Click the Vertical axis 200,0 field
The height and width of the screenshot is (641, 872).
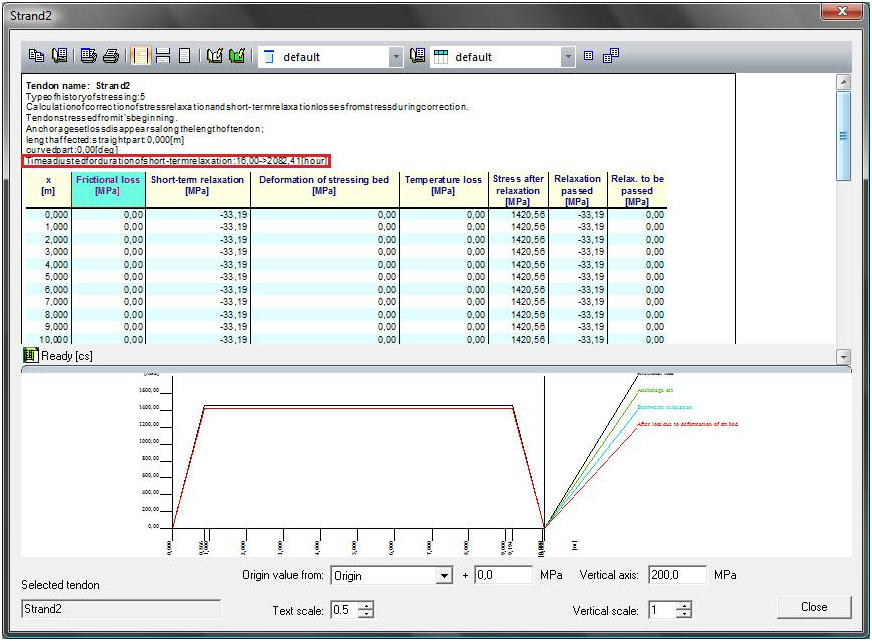click(x=677, y=575)
